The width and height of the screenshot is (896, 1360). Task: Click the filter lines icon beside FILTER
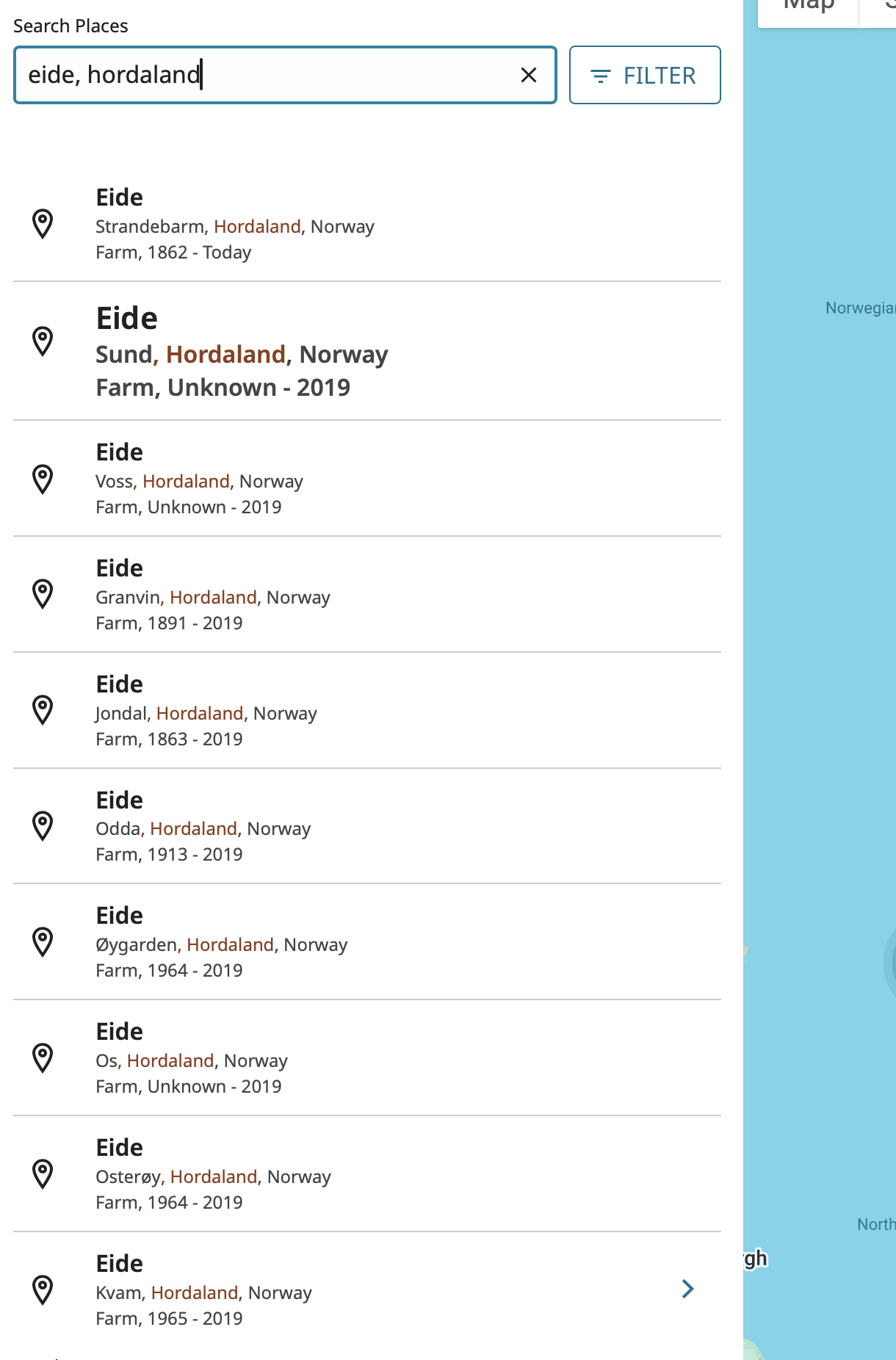601,76
